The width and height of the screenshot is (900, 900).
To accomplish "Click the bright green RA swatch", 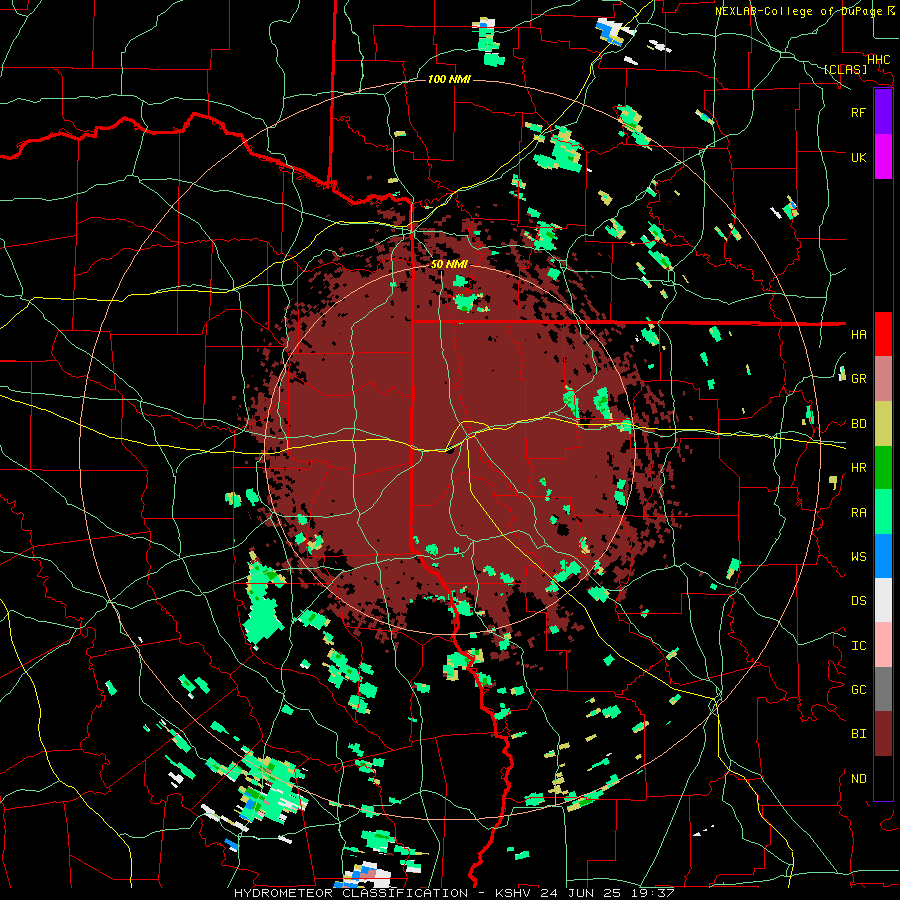I will [883, 512].
